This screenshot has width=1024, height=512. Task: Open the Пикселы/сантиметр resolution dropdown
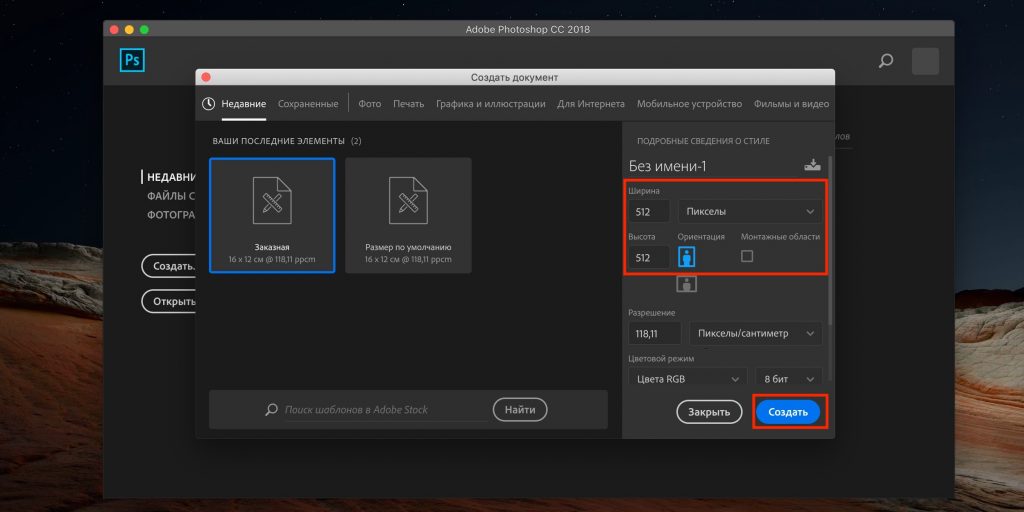(x=750, y=333)
